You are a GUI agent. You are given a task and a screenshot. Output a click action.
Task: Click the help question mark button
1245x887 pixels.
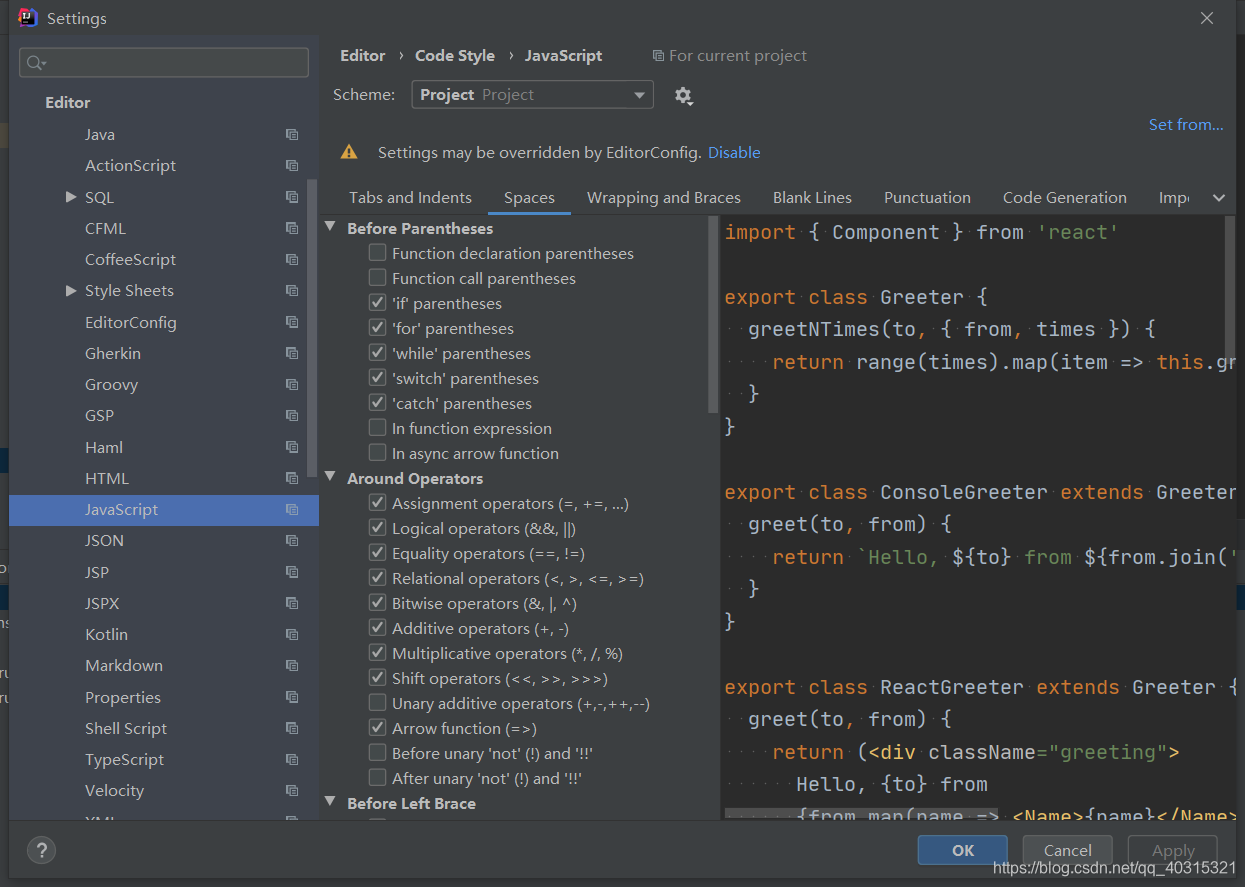pyautogui.click(x=41, y=850)
